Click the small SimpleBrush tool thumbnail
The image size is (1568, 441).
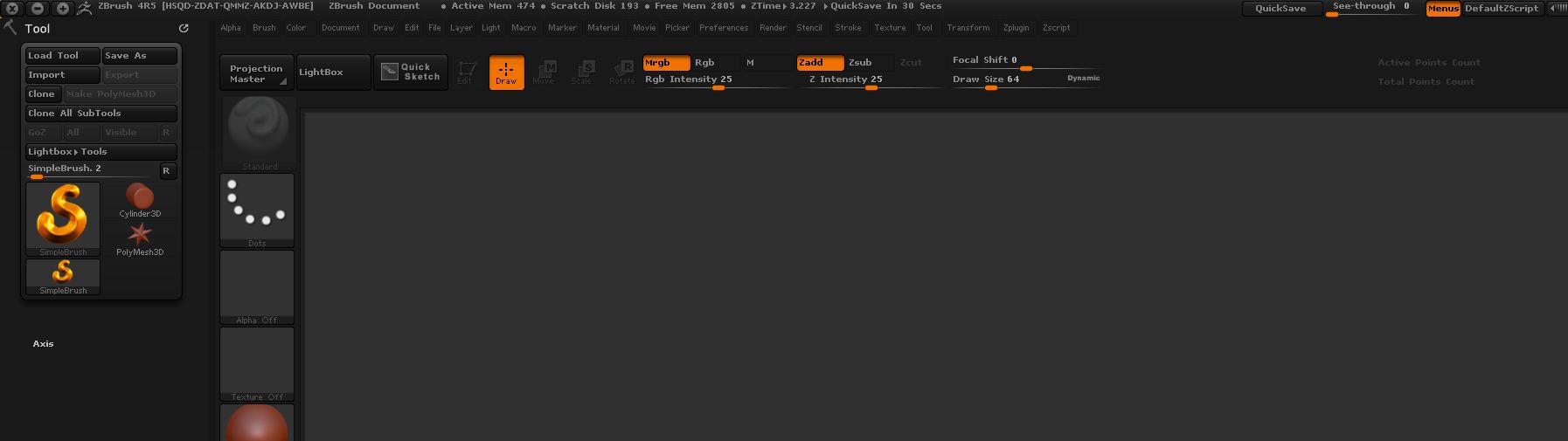(63, 277)
